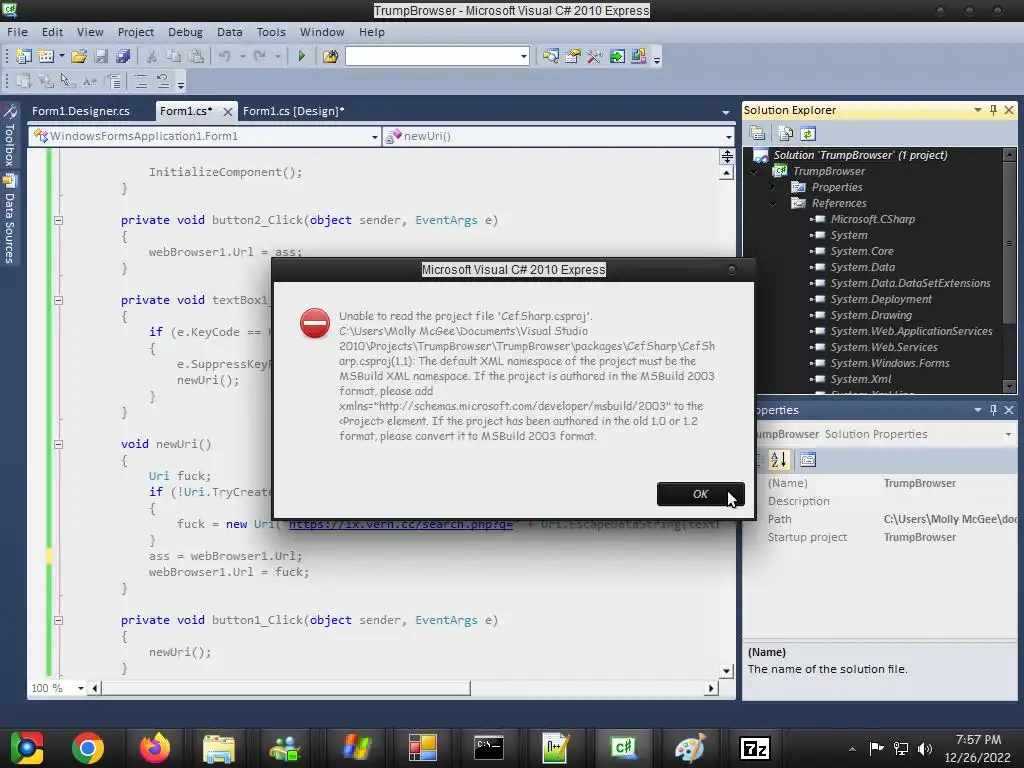Open the Project menu

(x=135, y=32)
